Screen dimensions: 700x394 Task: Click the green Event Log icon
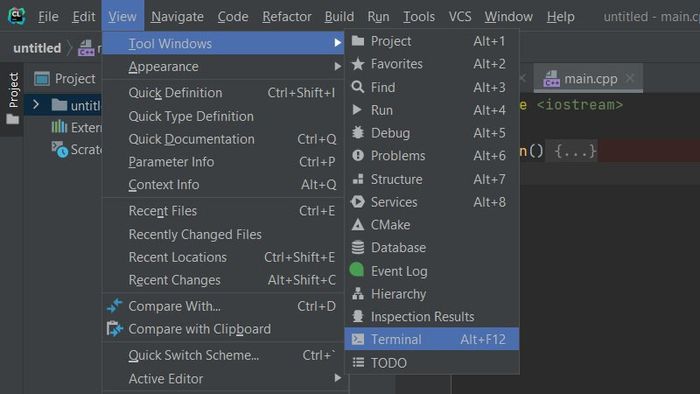(x=357, y=270)
